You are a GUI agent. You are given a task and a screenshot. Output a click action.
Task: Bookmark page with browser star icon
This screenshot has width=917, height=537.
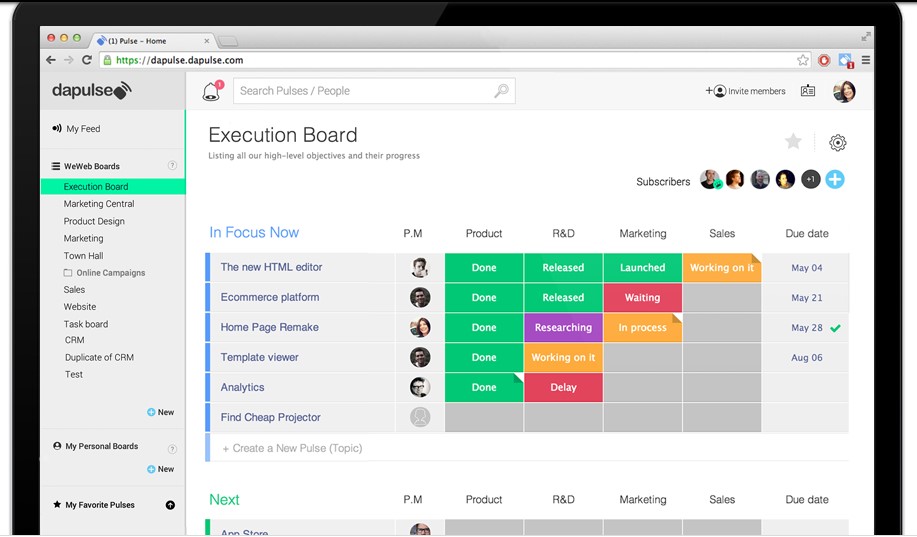[803, 60]
